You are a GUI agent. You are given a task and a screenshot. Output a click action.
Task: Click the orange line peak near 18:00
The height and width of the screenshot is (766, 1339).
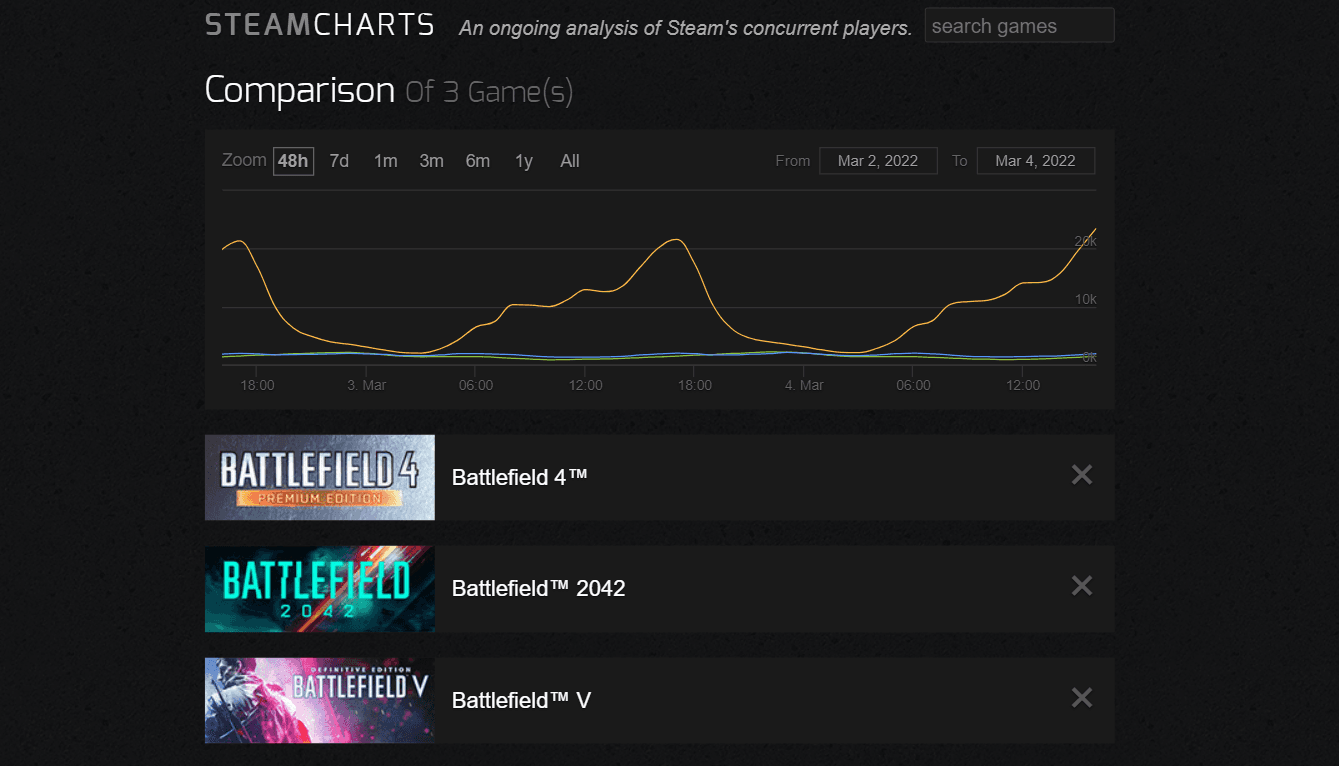[677, 240]
